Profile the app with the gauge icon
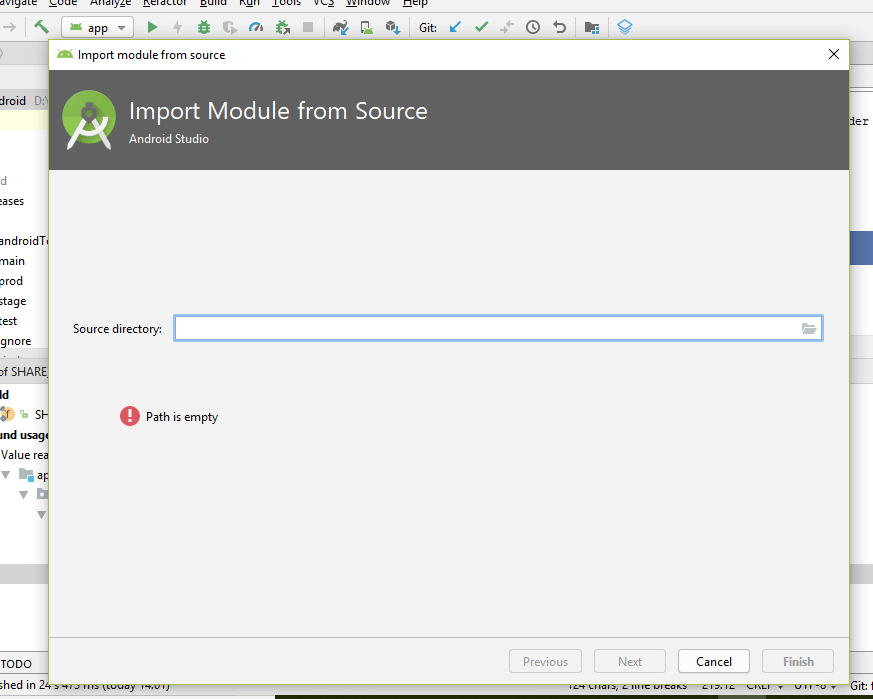The width and height of the screenshot is (873, 699). point(255,27)
